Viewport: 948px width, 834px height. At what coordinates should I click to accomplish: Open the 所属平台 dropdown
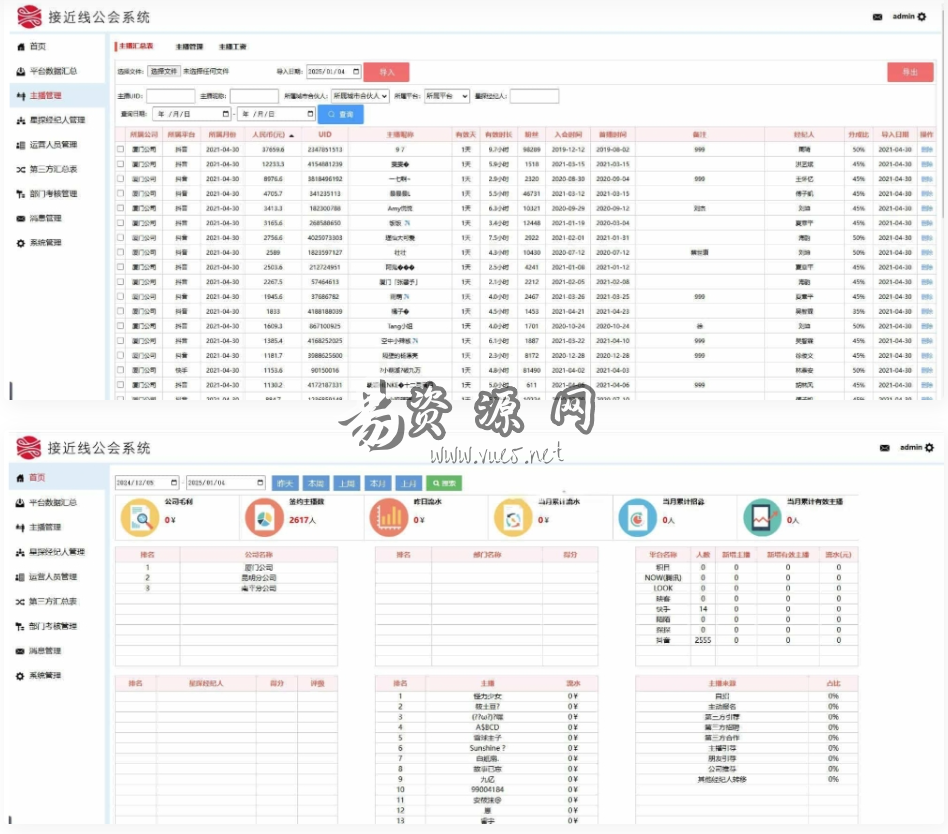click(x=447, y=96)
